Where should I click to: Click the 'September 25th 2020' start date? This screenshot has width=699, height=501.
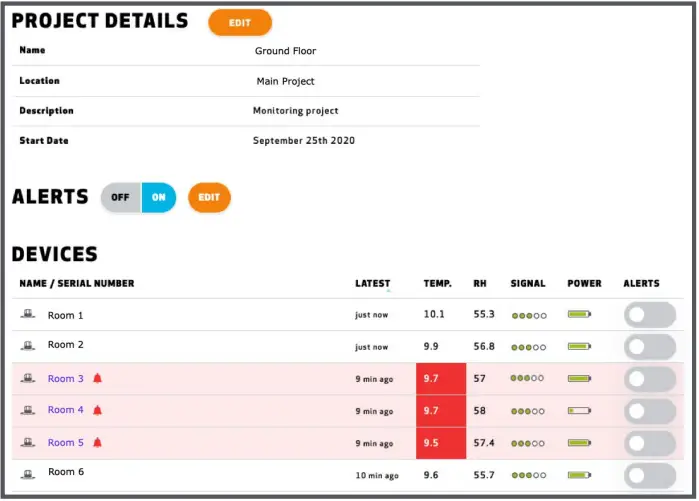tap(304, 140)
